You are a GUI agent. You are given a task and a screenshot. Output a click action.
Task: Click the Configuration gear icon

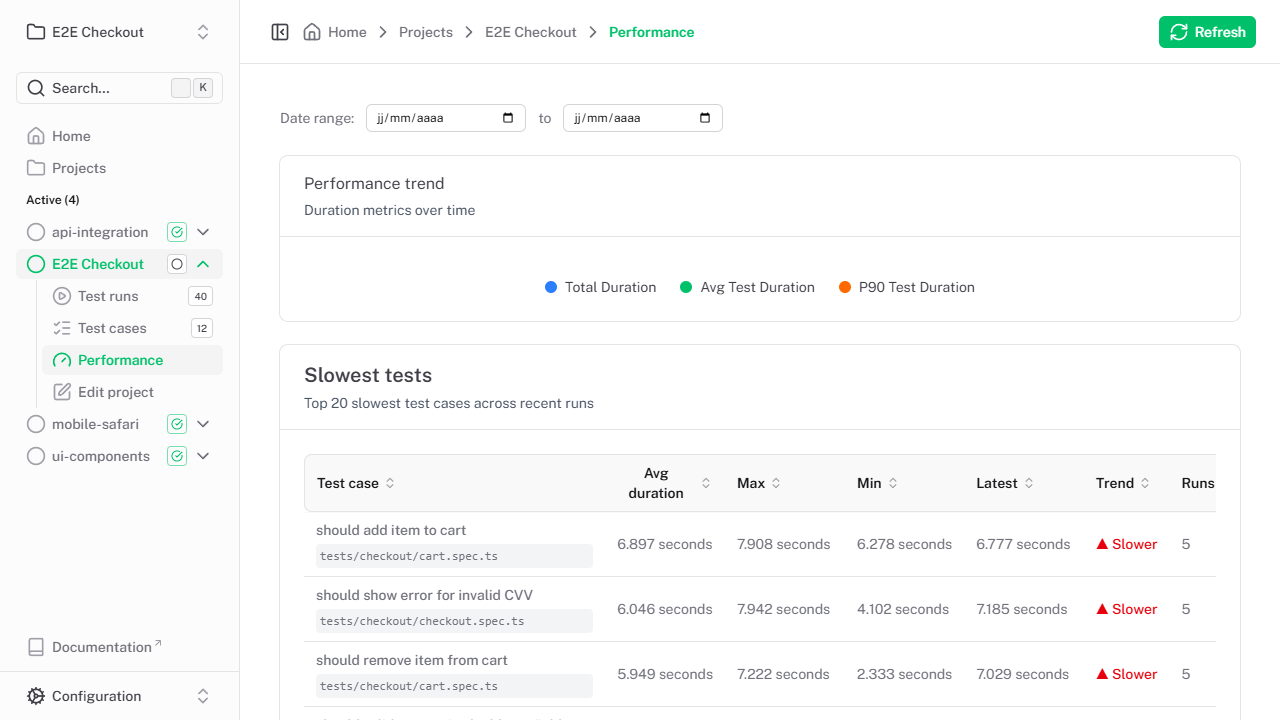pyautogui.click(x=36, y=696)
